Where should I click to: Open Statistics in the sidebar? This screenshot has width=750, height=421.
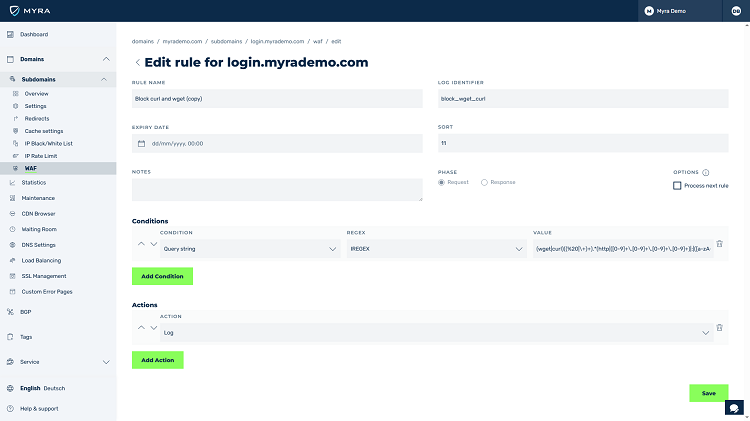[x=33, y=182]
